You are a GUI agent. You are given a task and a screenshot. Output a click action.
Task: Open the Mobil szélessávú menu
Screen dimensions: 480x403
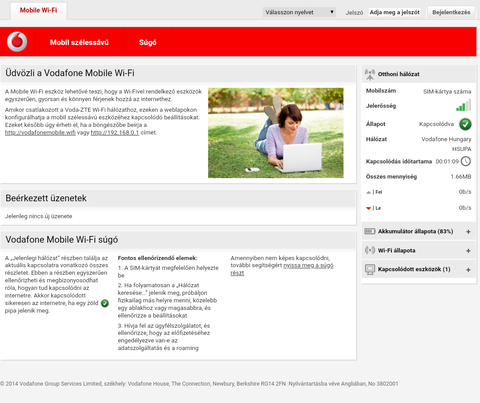pos(79,42)
